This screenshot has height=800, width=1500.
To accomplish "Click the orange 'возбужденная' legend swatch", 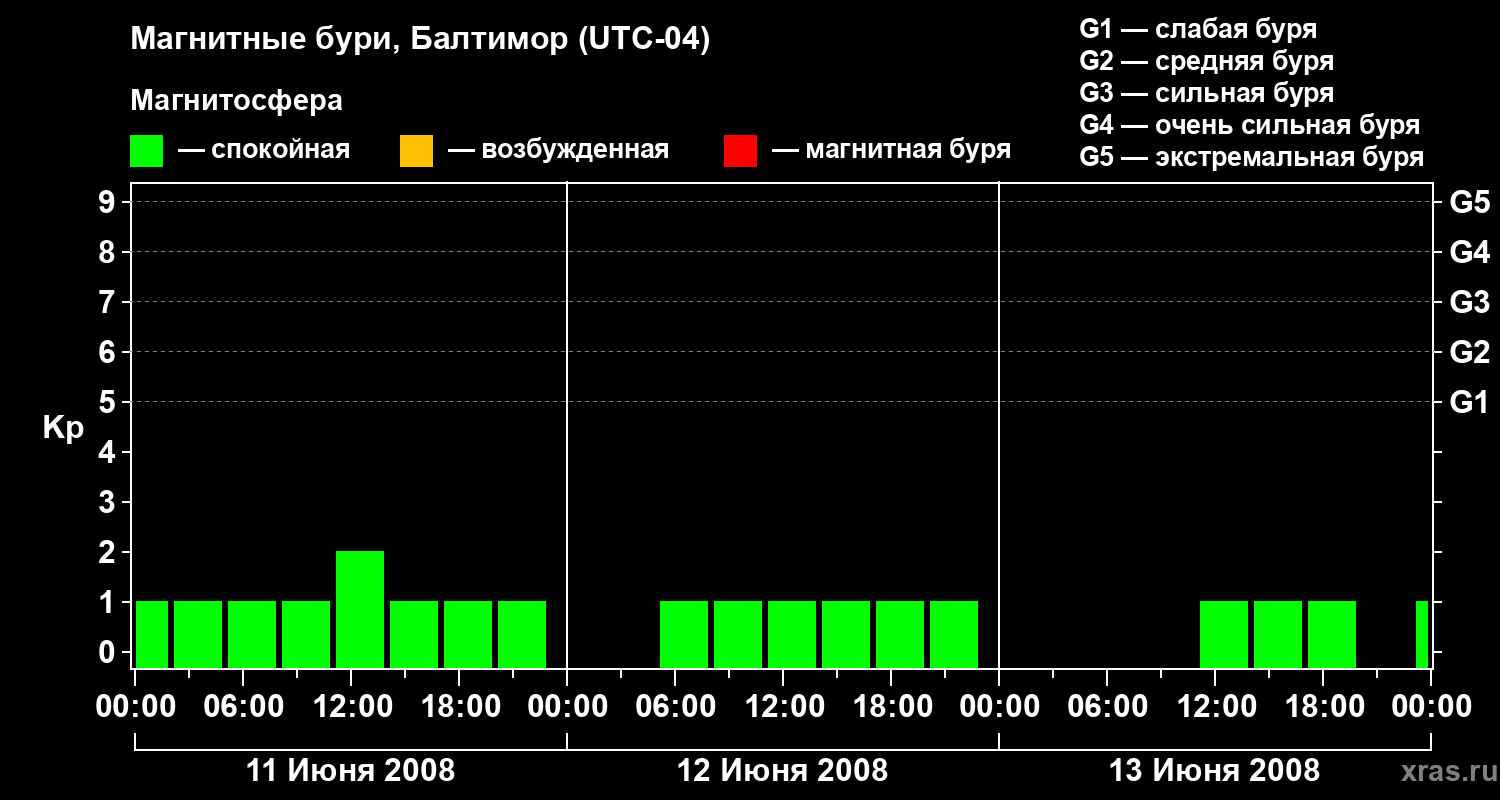I will [416, 151].
